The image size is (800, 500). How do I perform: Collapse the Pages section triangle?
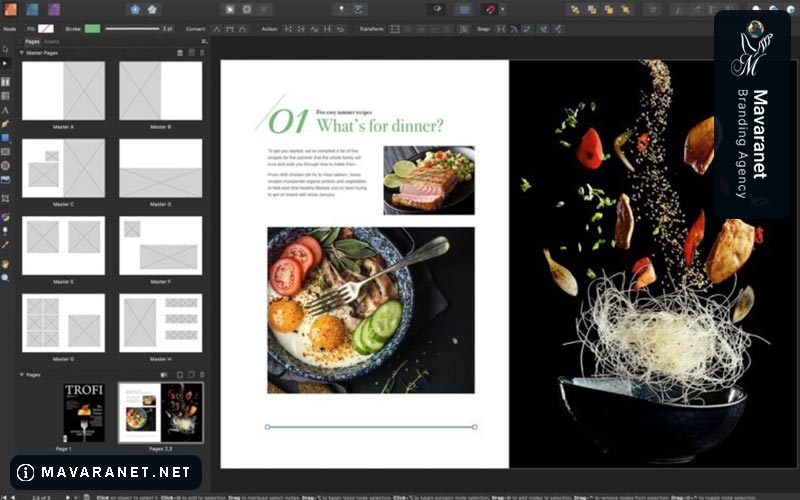(21, 374)
